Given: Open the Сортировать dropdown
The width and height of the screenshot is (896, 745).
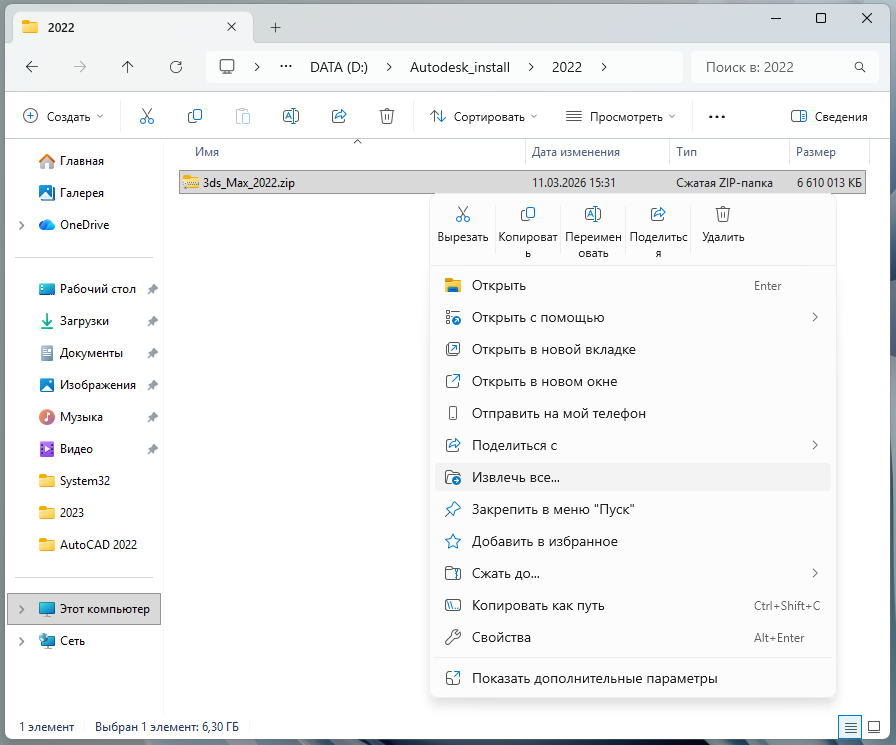Looking at the screenshot, I should coord(483,117).
